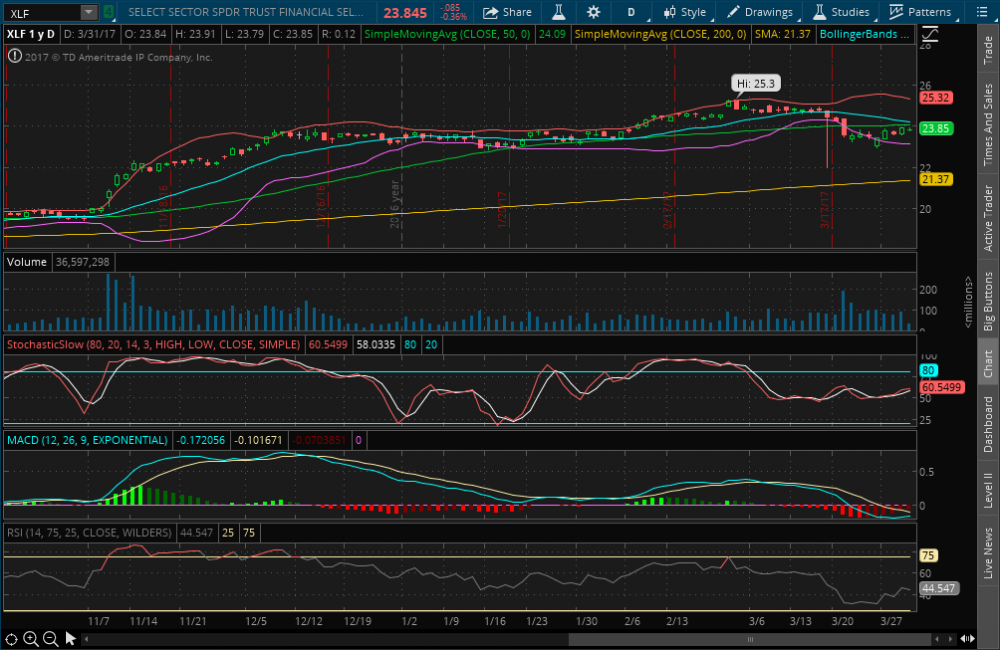The height and width of the screenshot is (650, 1000).
Task: Toggle the price axis scale icon
Action: tap(931, 33)
